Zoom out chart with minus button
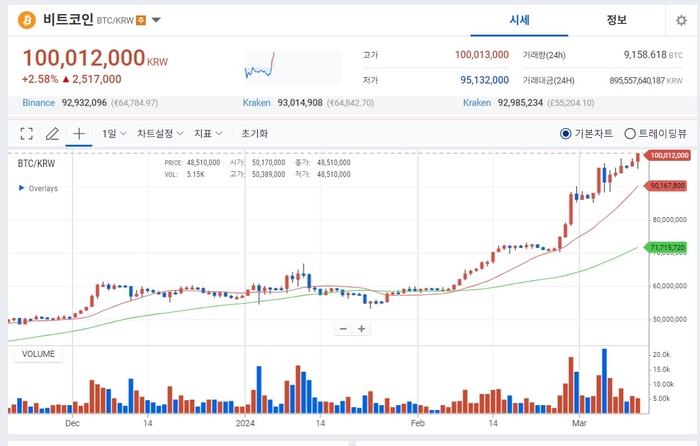This screenshot has height=446, width=700. pos(343,329)
